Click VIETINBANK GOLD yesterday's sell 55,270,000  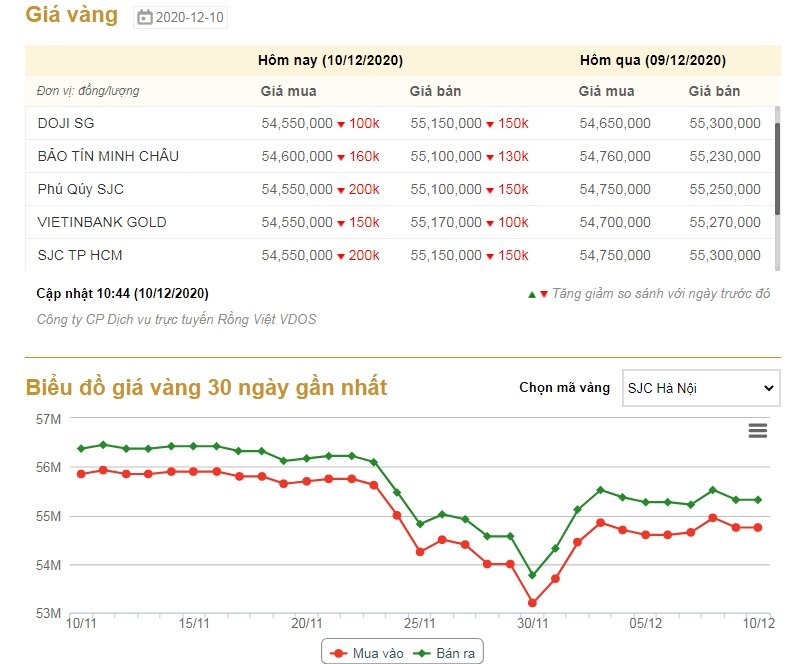click(725, 222)
